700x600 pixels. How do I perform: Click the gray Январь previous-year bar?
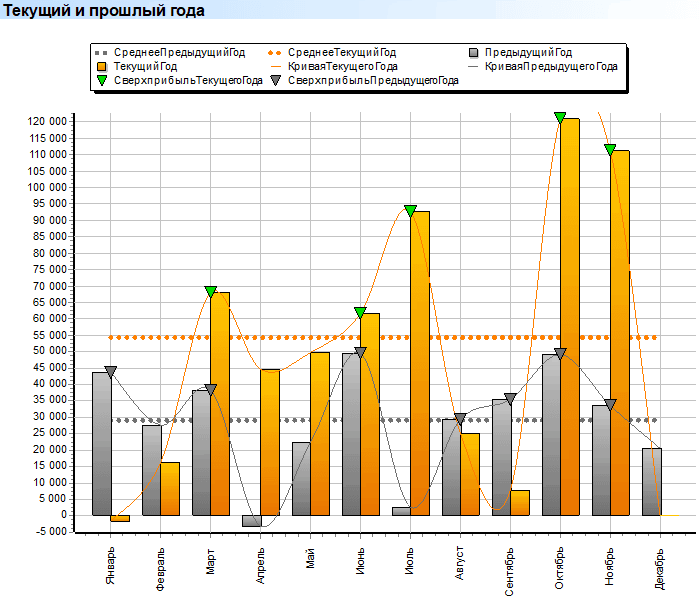point(101,444)
